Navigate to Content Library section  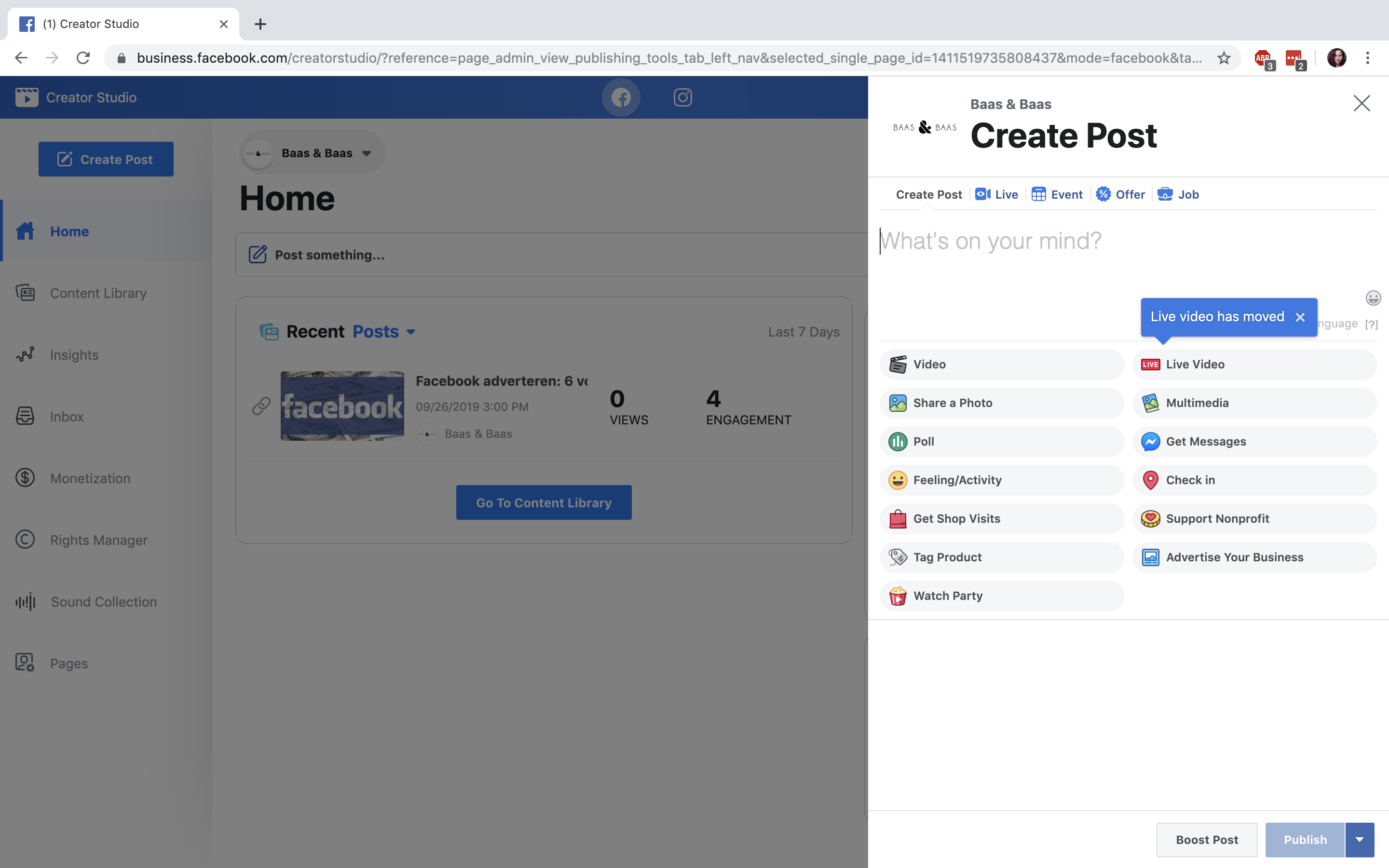[98, 292]
